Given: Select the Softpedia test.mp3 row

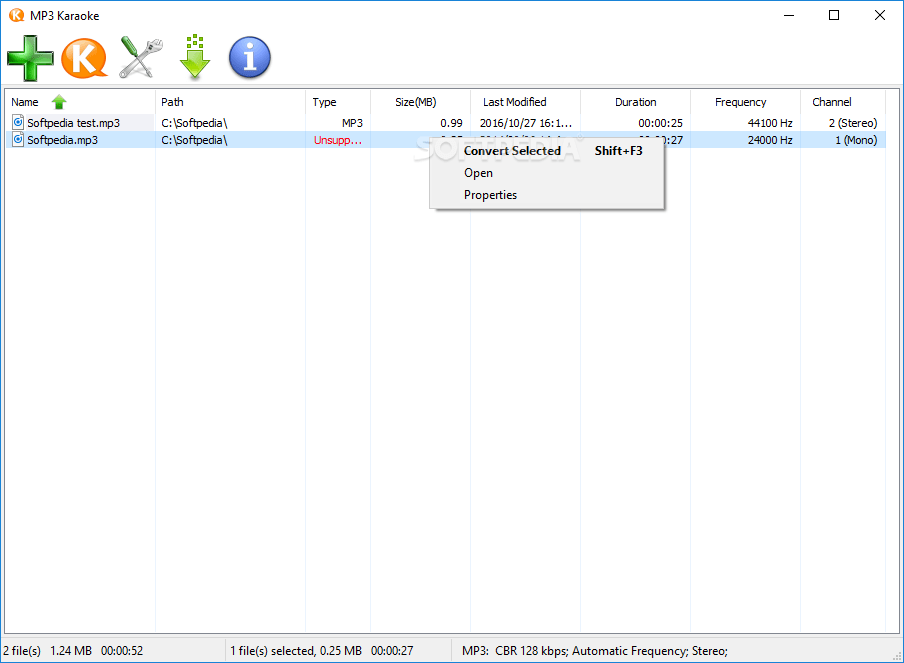Looking at the screenshot, I should click(80, 122).
